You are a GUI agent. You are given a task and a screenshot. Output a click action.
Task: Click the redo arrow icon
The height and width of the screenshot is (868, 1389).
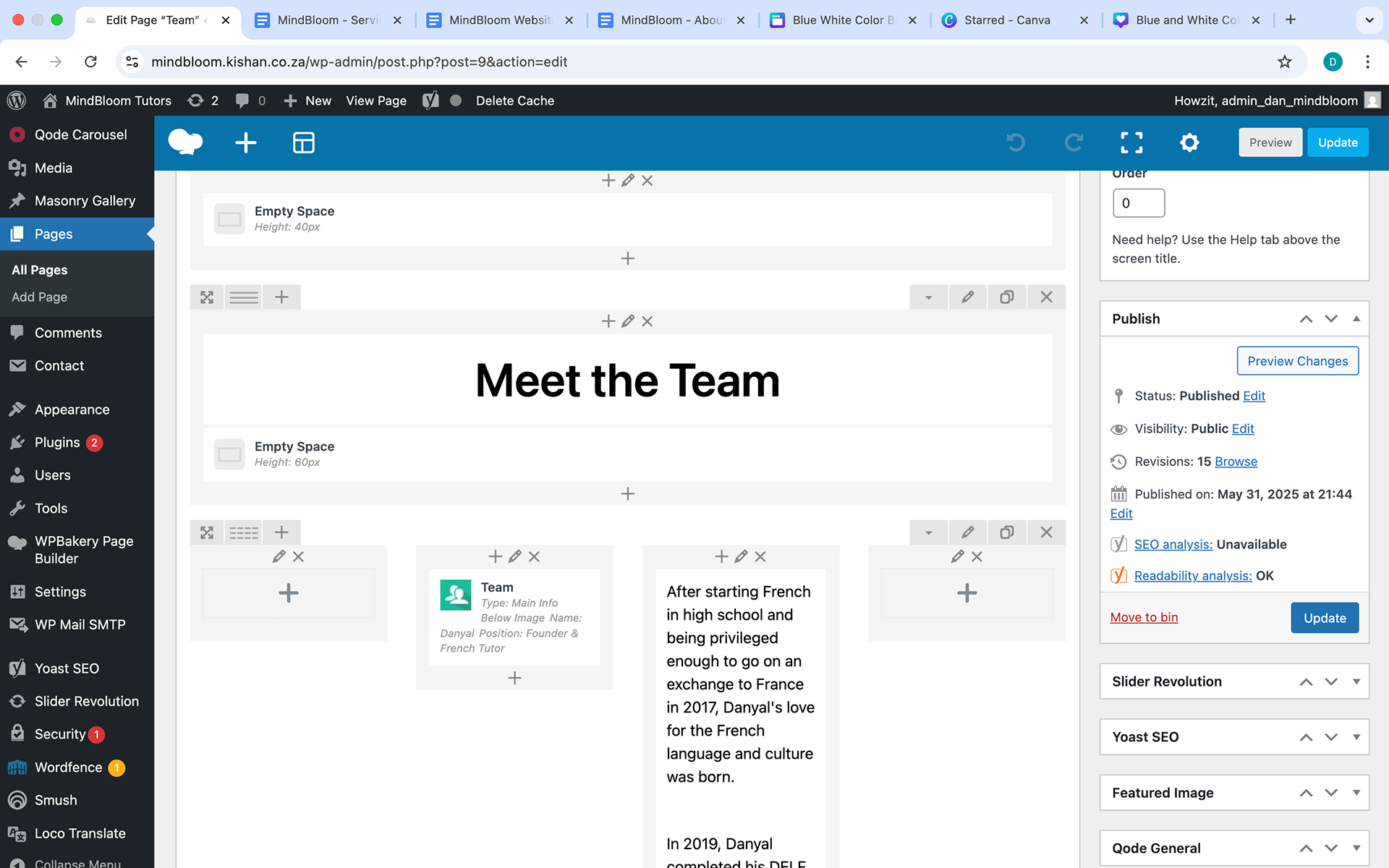tap(1074, 142)
